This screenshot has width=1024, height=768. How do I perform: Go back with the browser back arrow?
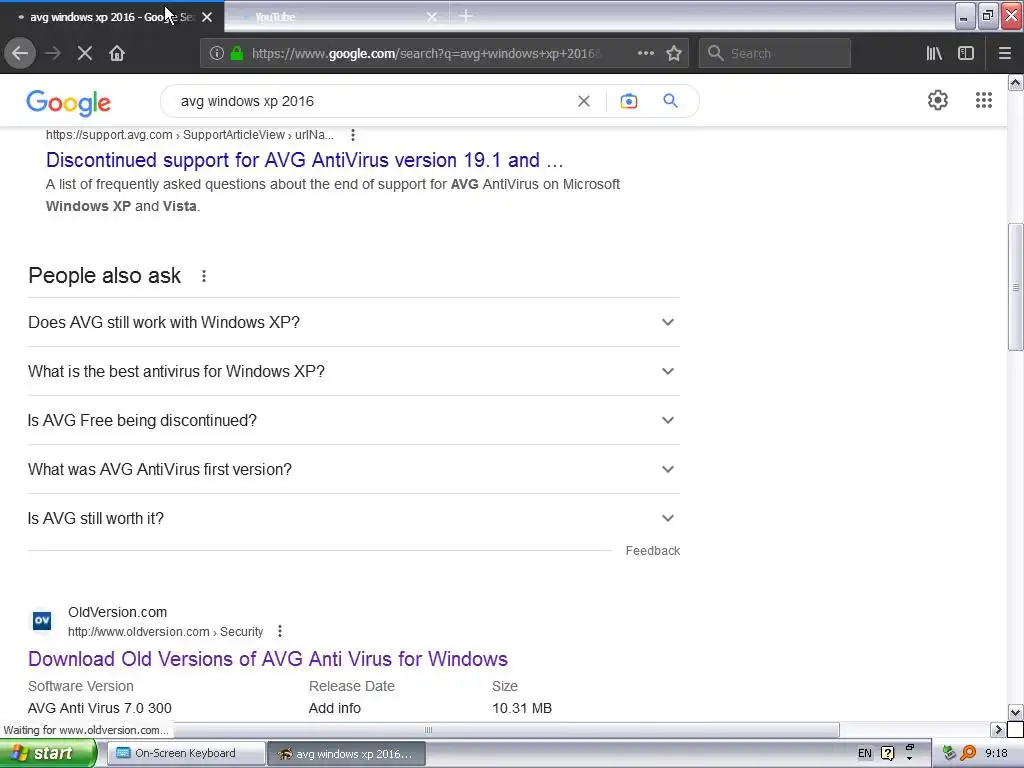point(20,53)
